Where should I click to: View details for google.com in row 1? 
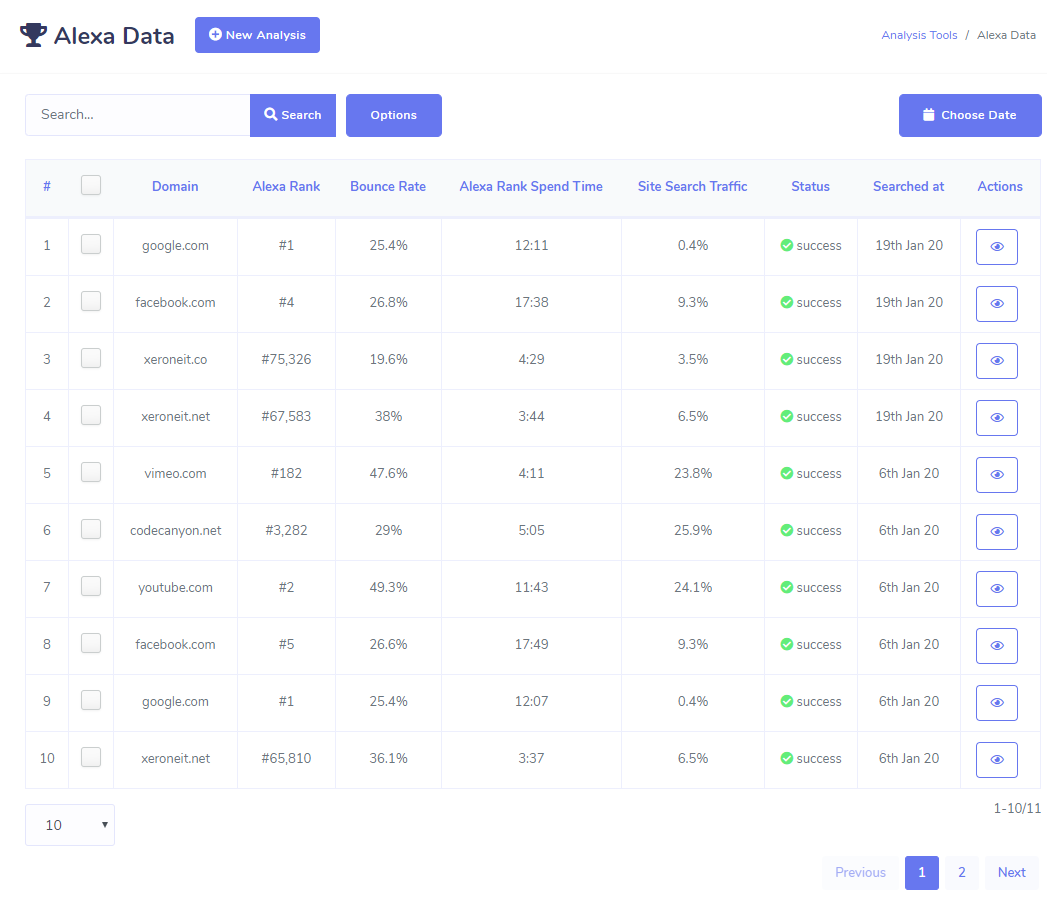996,247
